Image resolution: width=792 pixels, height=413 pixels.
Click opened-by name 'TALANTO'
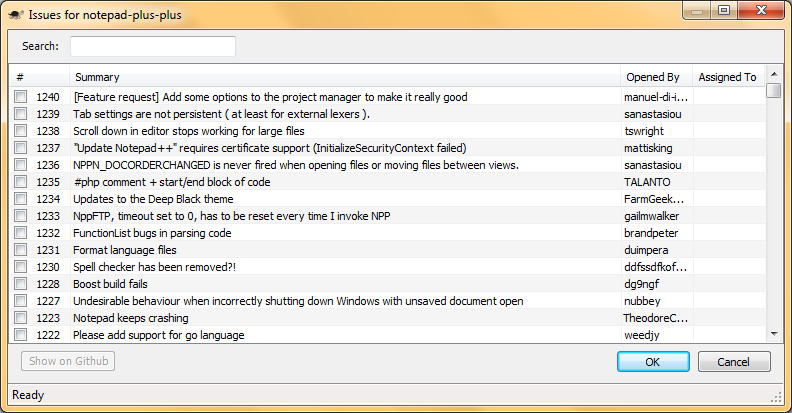point(647,182)
